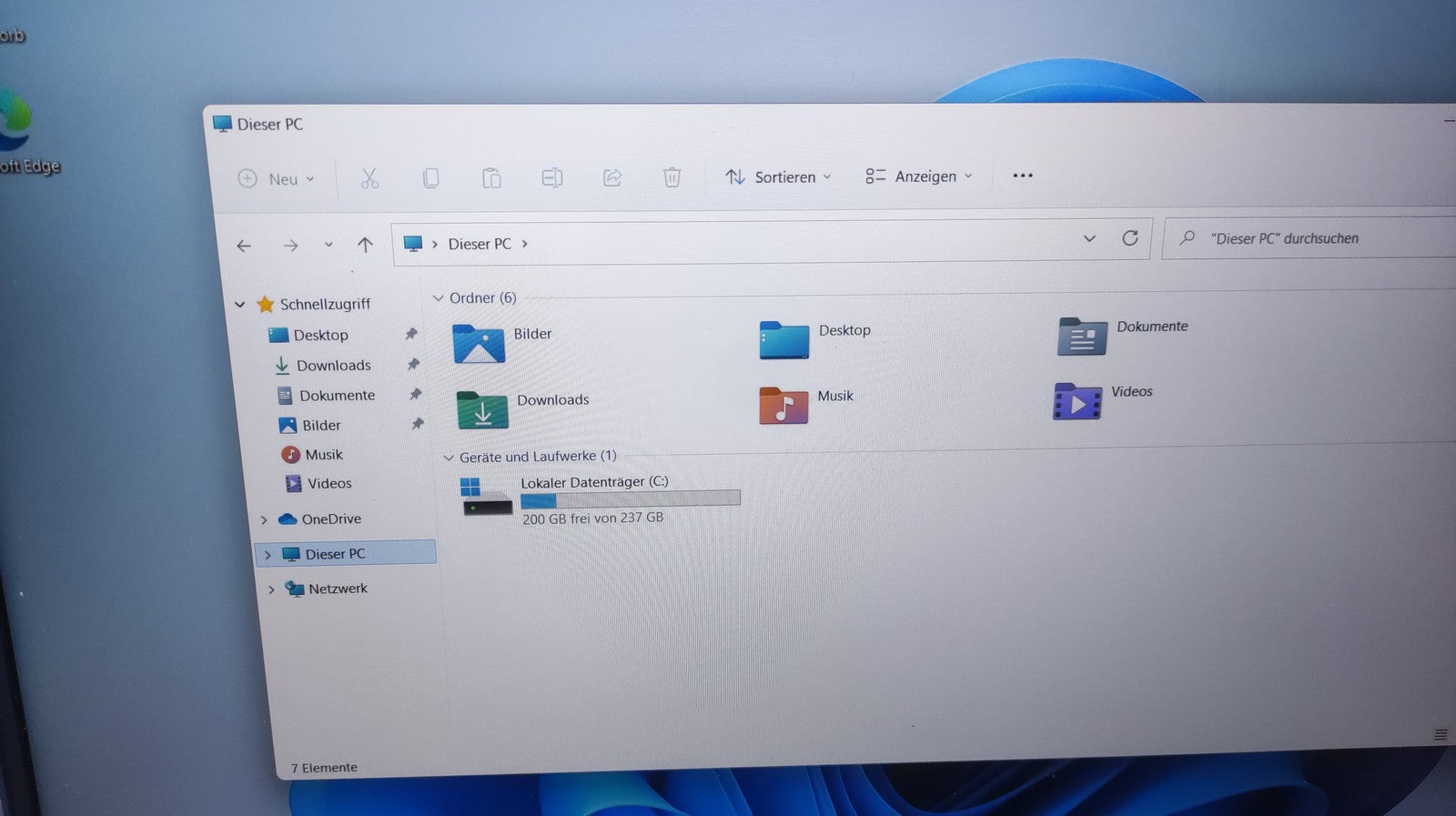1456x816 pixels.
Task: Select Lokaler Datenträger (C:) drive icon
Action: click(488, 498)
